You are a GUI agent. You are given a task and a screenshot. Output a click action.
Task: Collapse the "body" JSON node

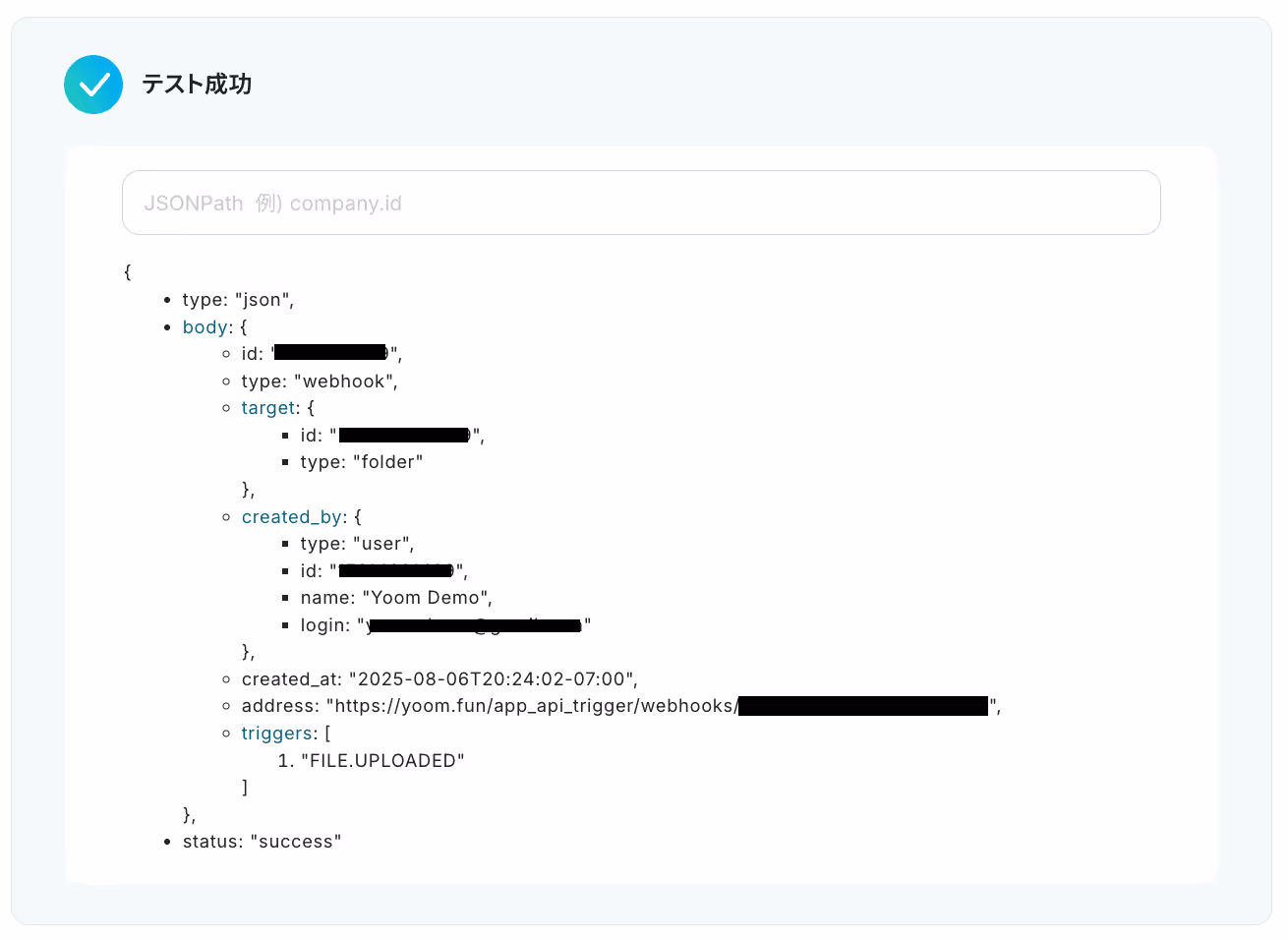(x=206, y=327)
